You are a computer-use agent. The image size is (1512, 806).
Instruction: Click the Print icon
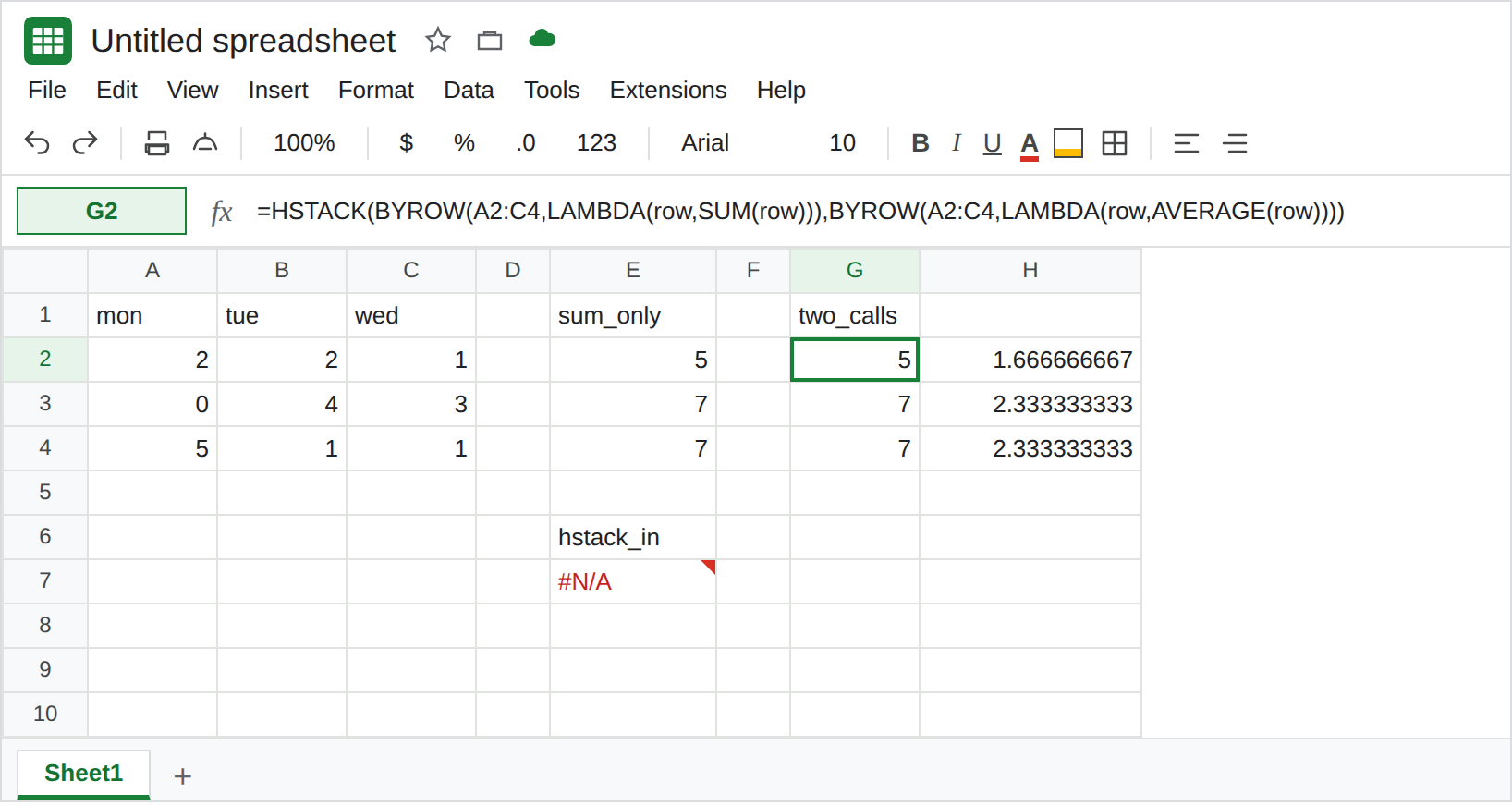[157, 143]
